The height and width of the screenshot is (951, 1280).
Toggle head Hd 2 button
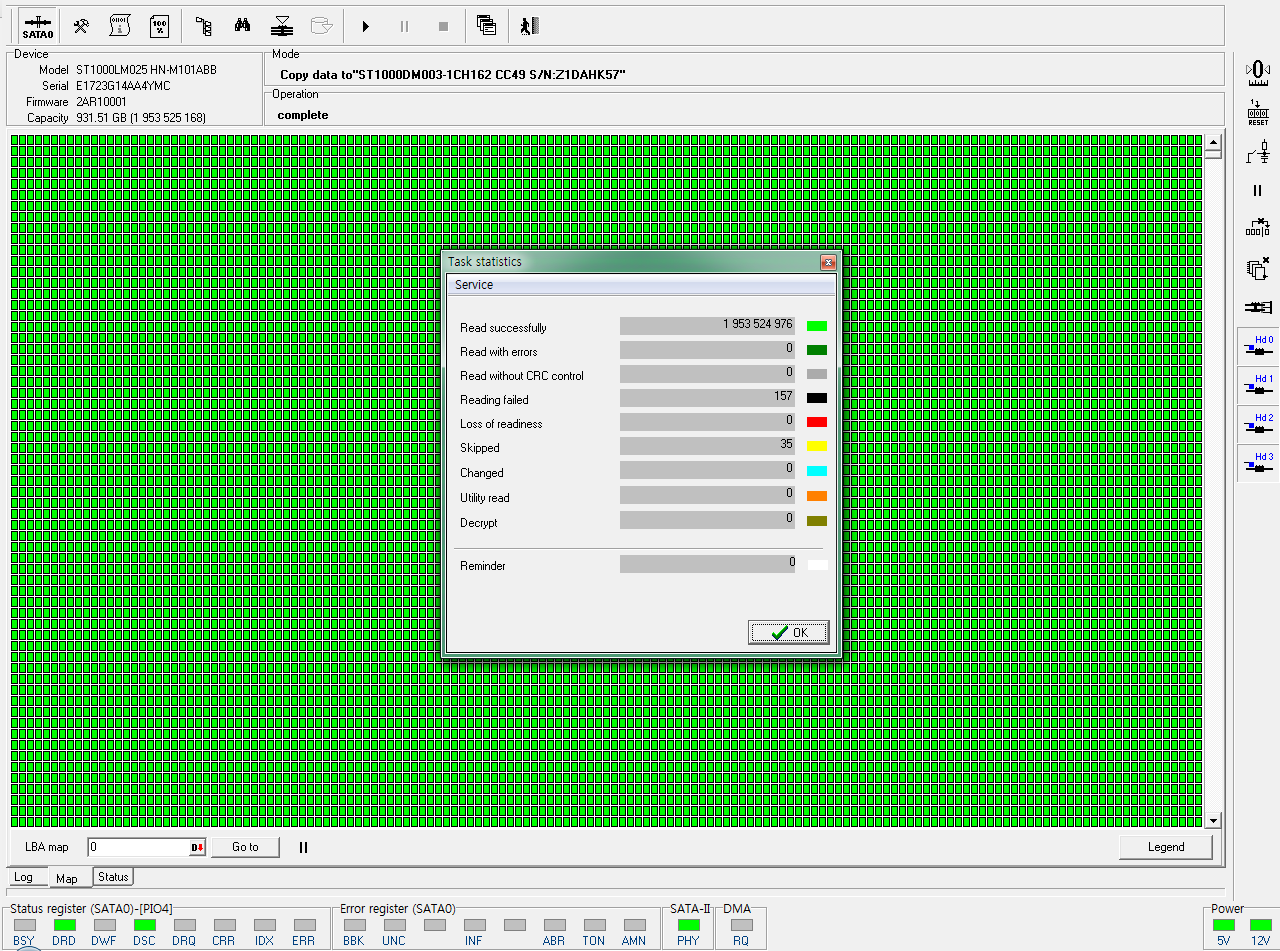click(x=1257, y=424)
